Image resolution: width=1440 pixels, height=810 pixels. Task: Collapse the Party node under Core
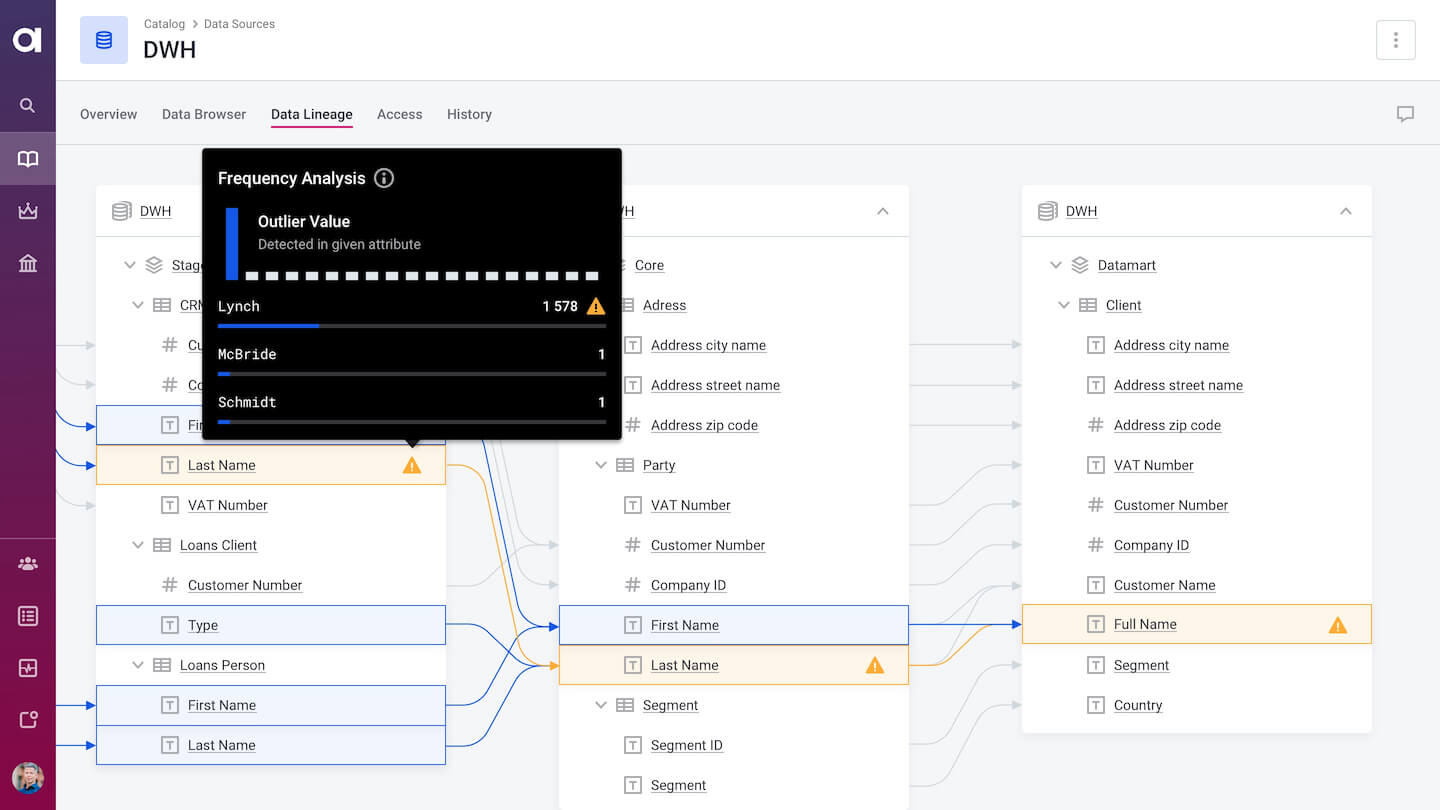coord(600,465)
